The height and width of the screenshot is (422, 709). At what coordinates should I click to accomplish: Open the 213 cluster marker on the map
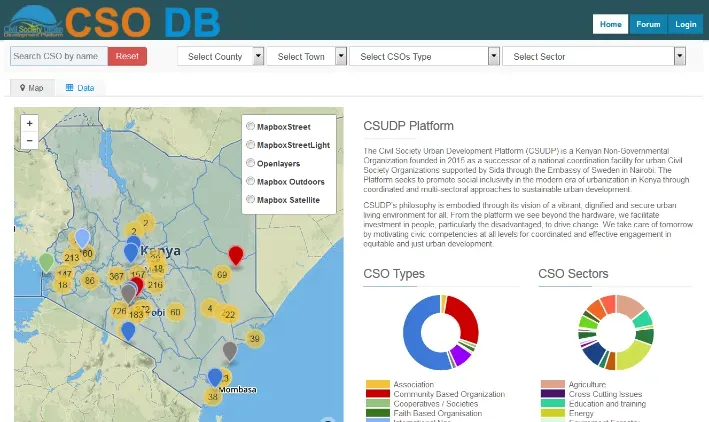tap(71, 258)
